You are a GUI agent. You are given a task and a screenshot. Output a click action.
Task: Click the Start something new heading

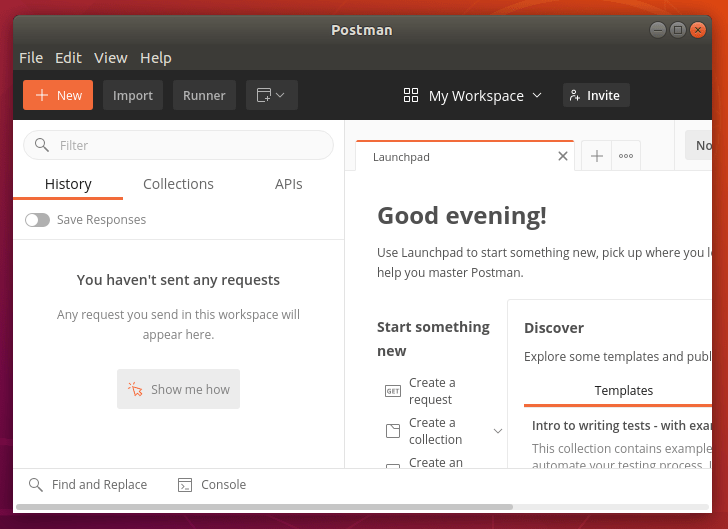pos(433,339)
